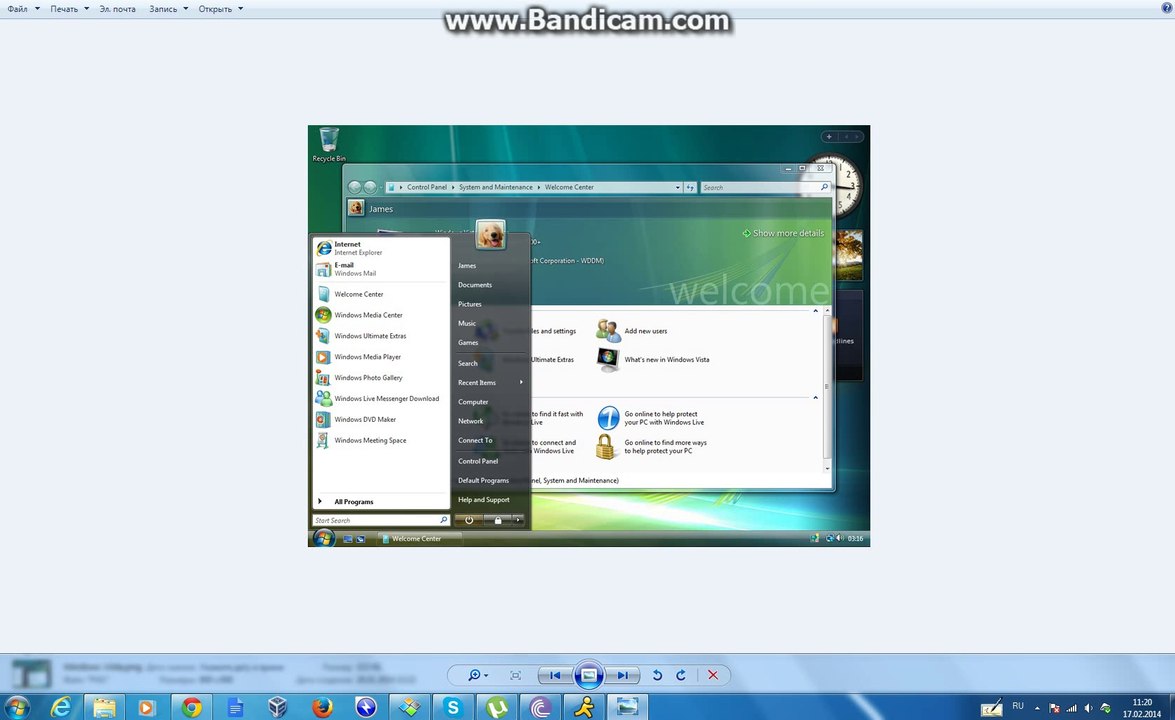Click Windows DVD Maker in pictured Start menu
The width and height of the screenshot is (1175, 720).
[365, 420]
